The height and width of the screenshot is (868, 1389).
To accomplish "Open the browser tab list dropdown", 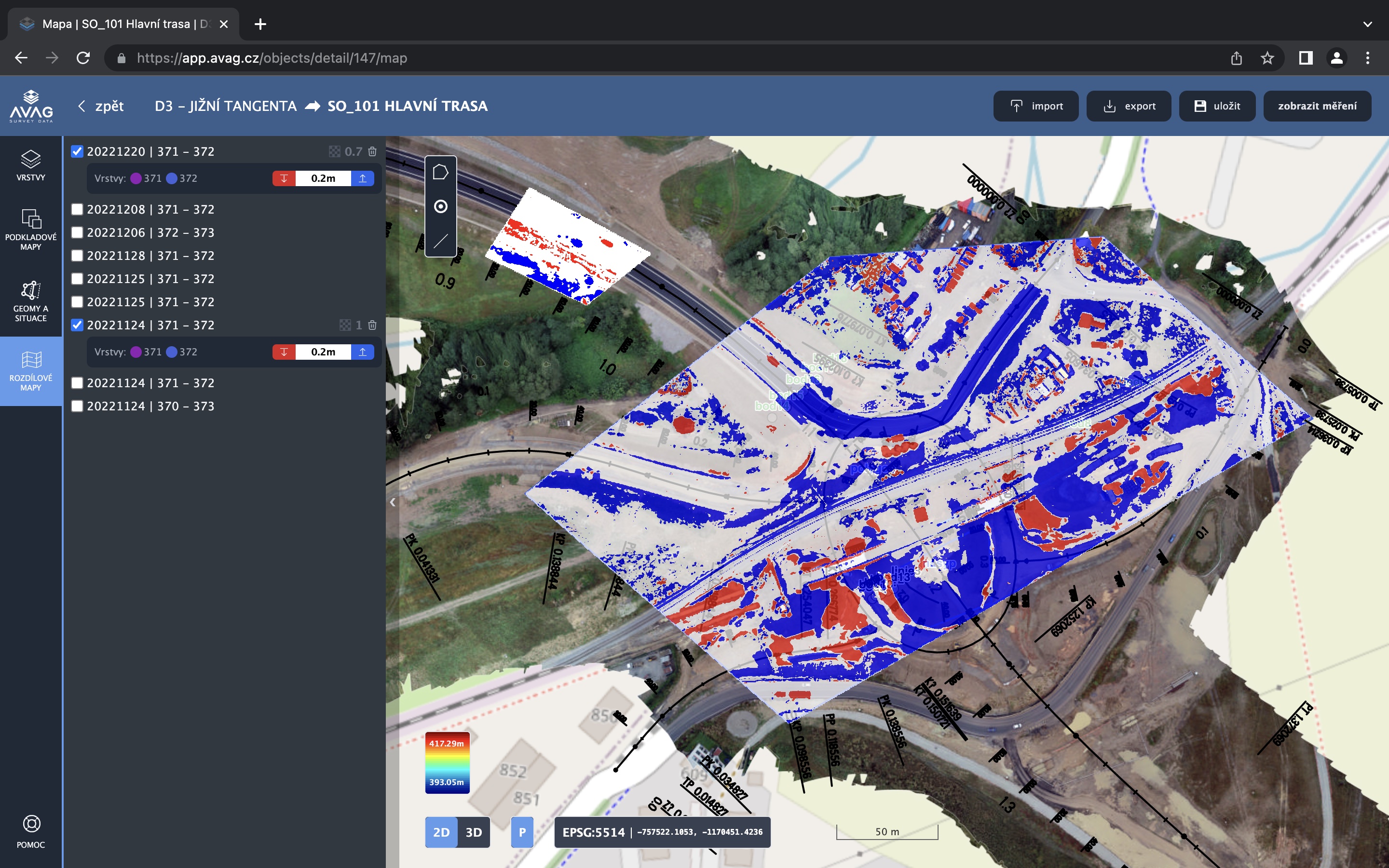I will point(1367,24).
